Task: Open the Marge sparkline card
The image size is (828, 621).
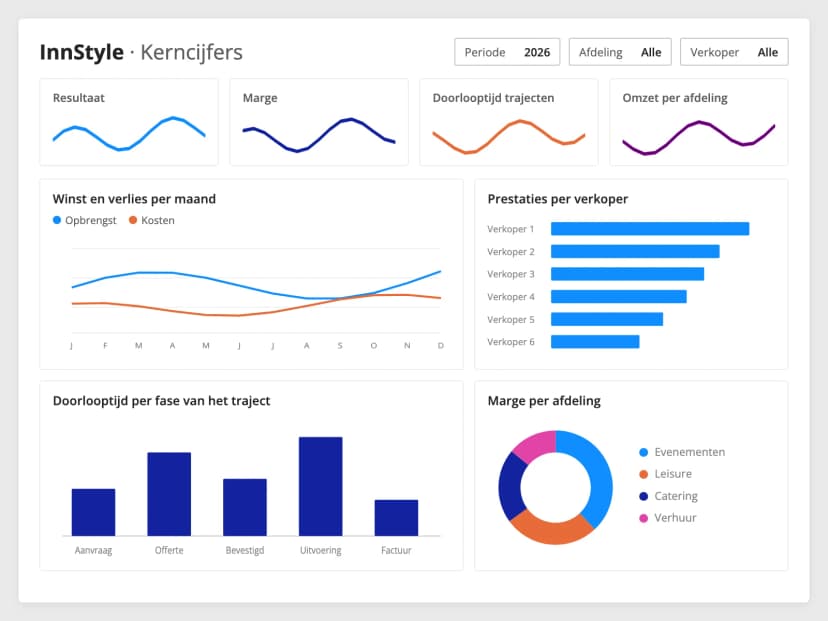Action: 319,122
